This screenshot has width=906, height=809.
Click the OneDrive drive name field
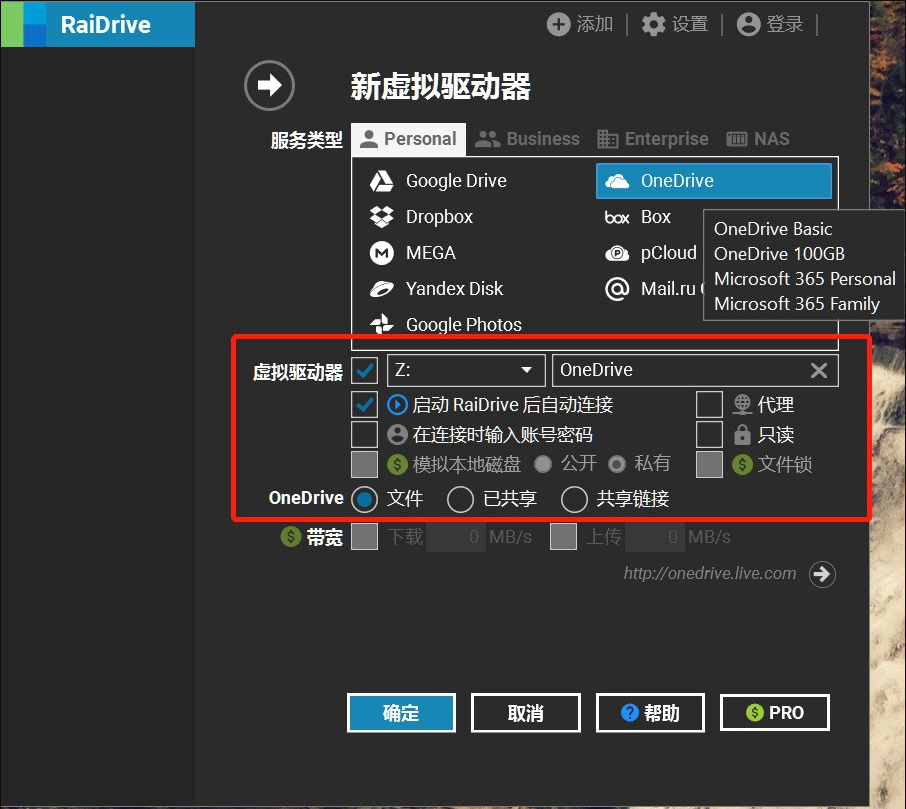tap(695, 370)
